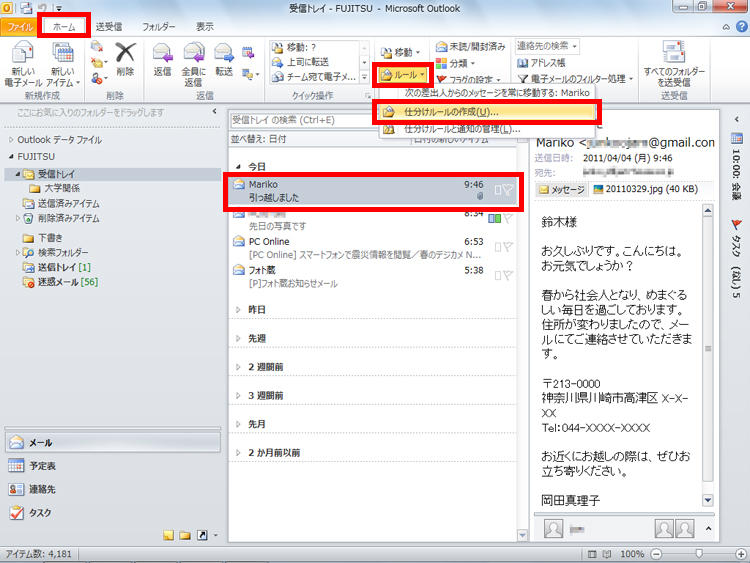This screenshot has height=563, width=750.
Task: Toggle flag on the Mariko message
Action: (508, 190)
